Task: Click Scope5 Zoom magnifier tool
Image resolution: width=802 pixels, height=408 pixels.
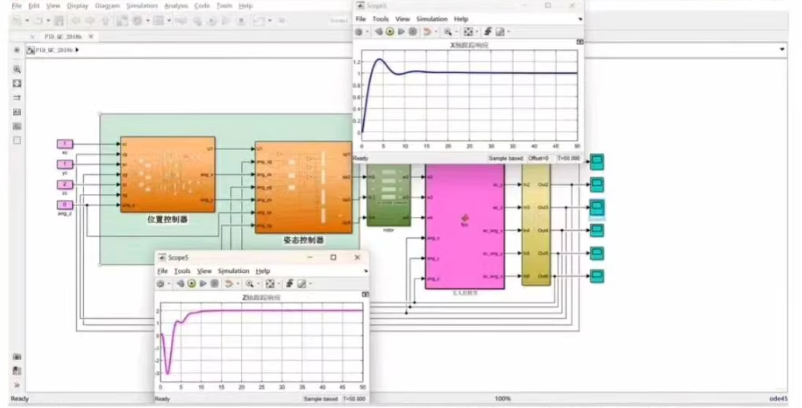Action: click(250, 284)
